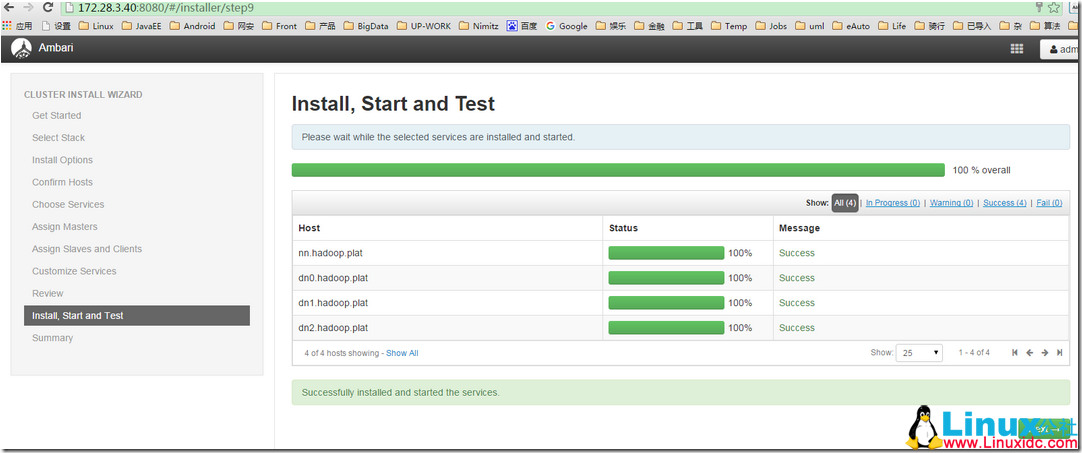Image resolution: width=1082 pixels, height=453 pixels.
Task: Click the Ambari logo icon
Action: click(23, 48)
